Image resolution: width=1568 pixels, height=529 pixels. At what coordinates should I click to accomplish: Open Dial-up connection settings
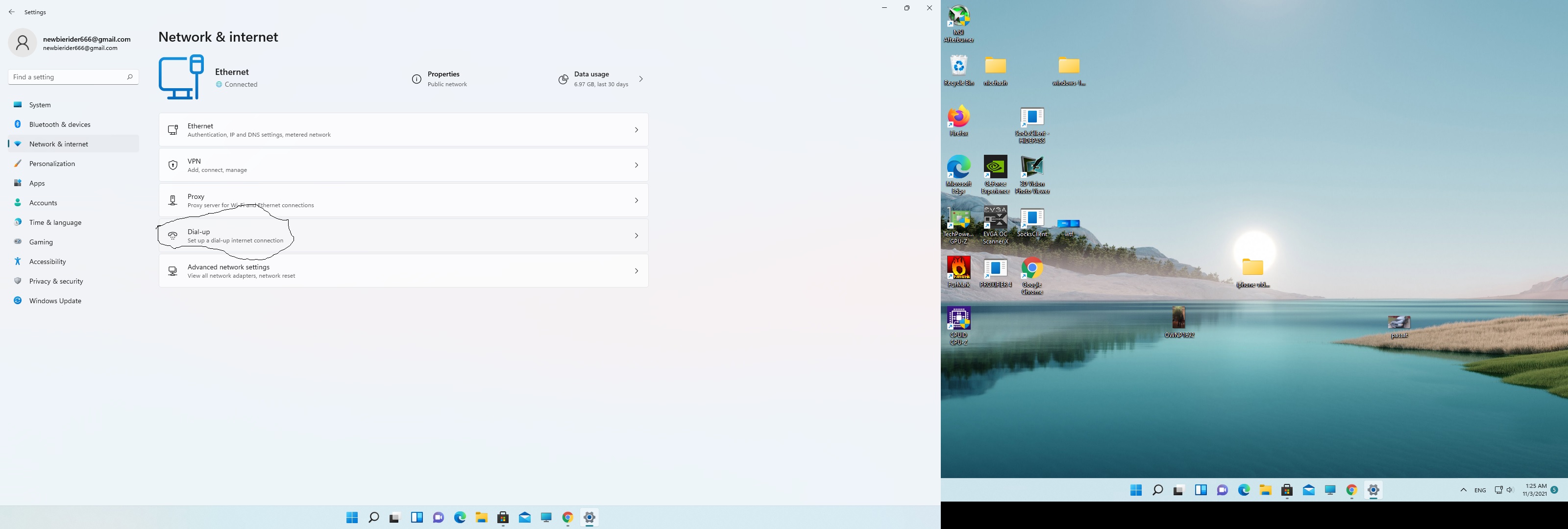(x=403, y=236)
